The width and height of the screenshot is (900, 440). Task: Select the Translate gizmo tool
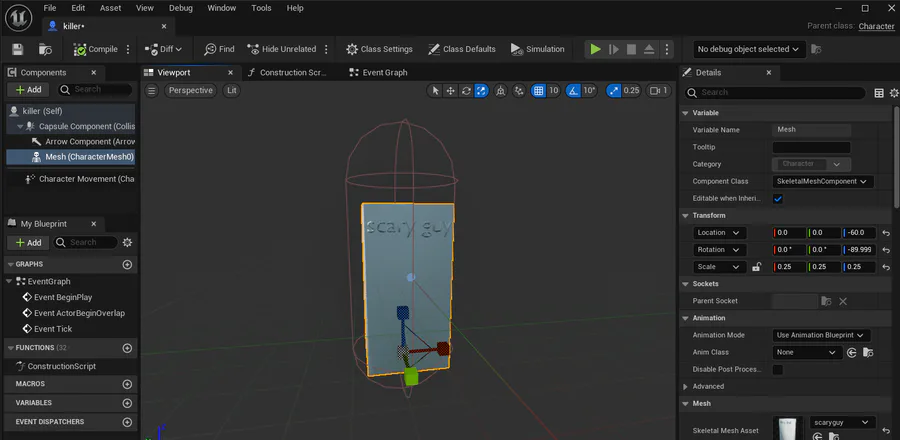coord(451,91)
